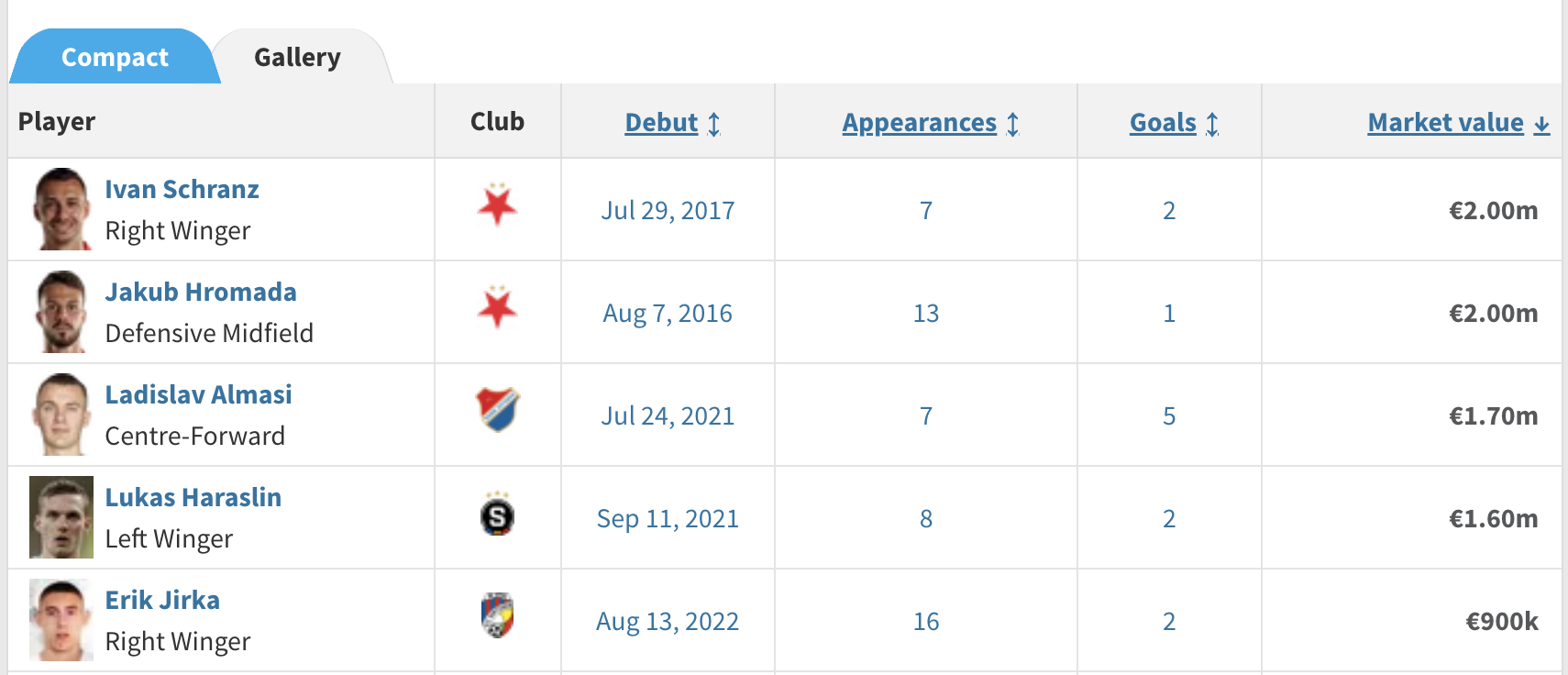
Task: Click Slavia Prague crest in Ivan Schranz row
Action: (x=497, y=205)
